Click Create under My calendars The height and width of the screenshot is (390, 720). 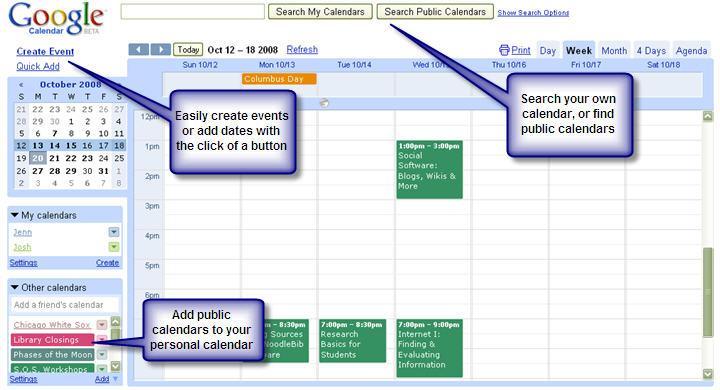[107, 263]
